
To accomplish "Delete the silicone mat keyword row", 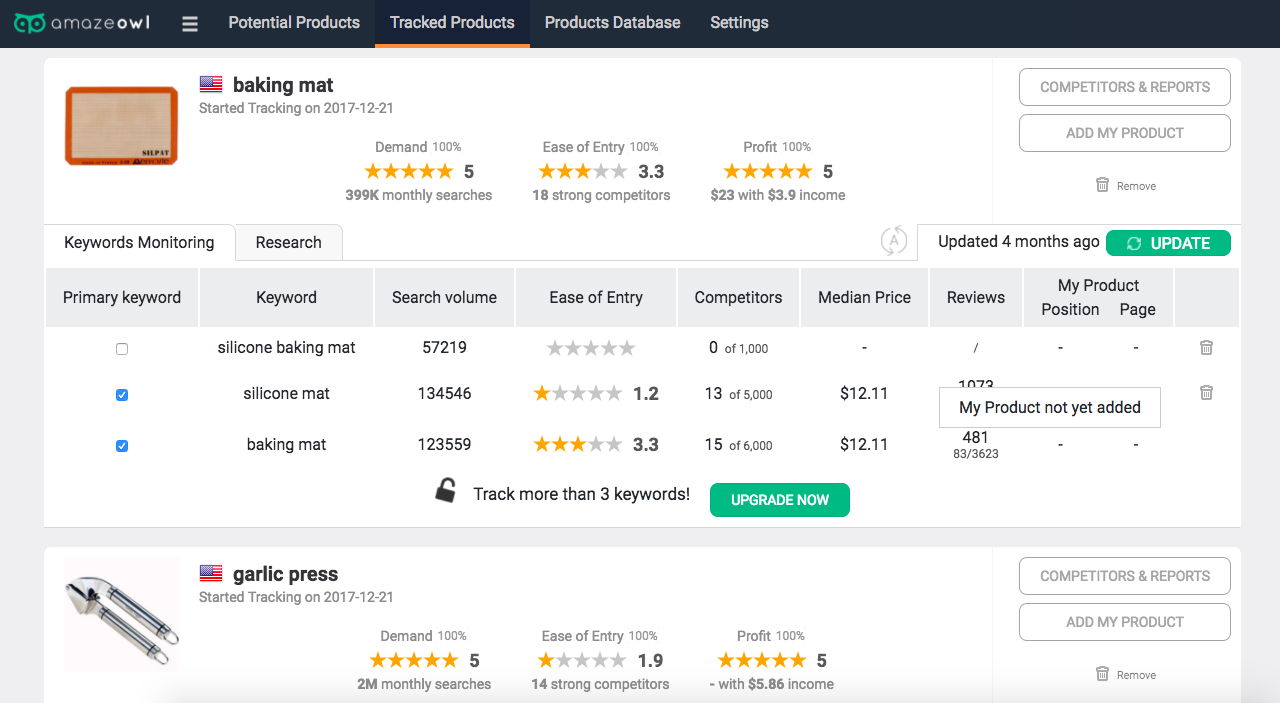I will tap(1206, 393).
